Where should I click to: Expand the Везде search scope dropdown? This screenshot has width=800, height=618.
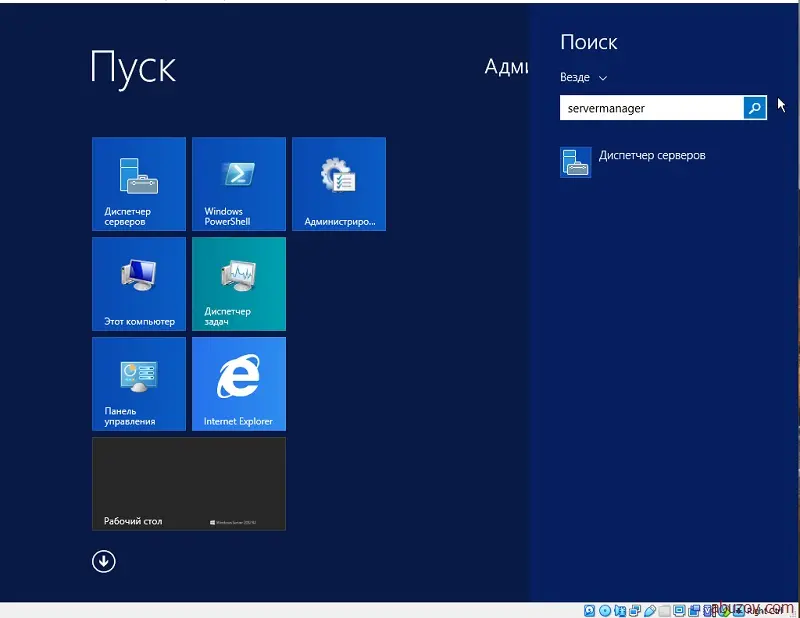point(584,77)
